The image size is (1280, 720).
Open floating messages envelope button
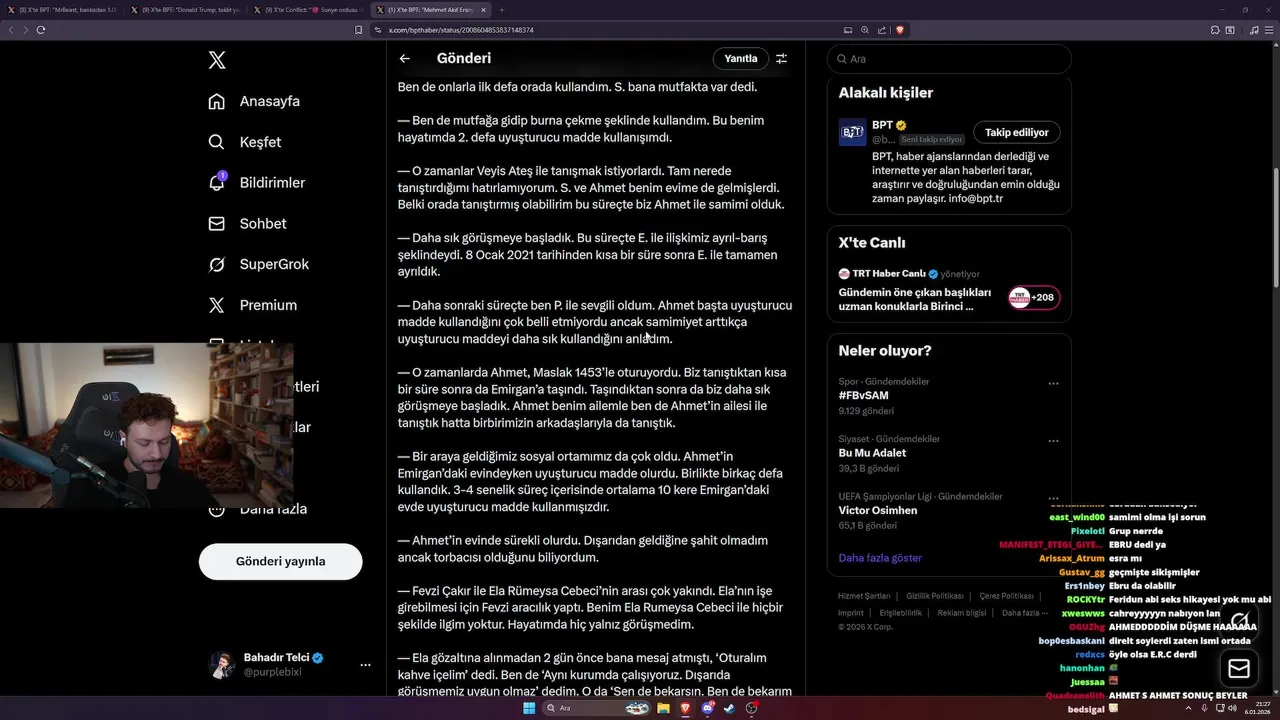click(x=1239, y=668)
